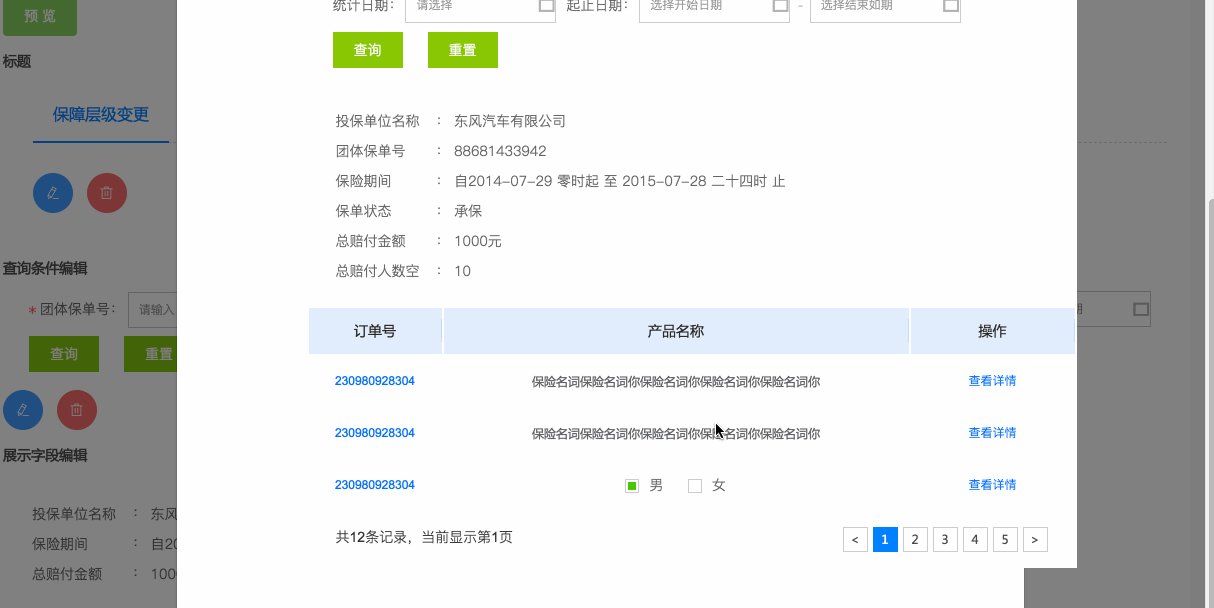Click the 保单状态 value 承保
This screenshot has width=1214, height=608.
(x=468, y=211)
